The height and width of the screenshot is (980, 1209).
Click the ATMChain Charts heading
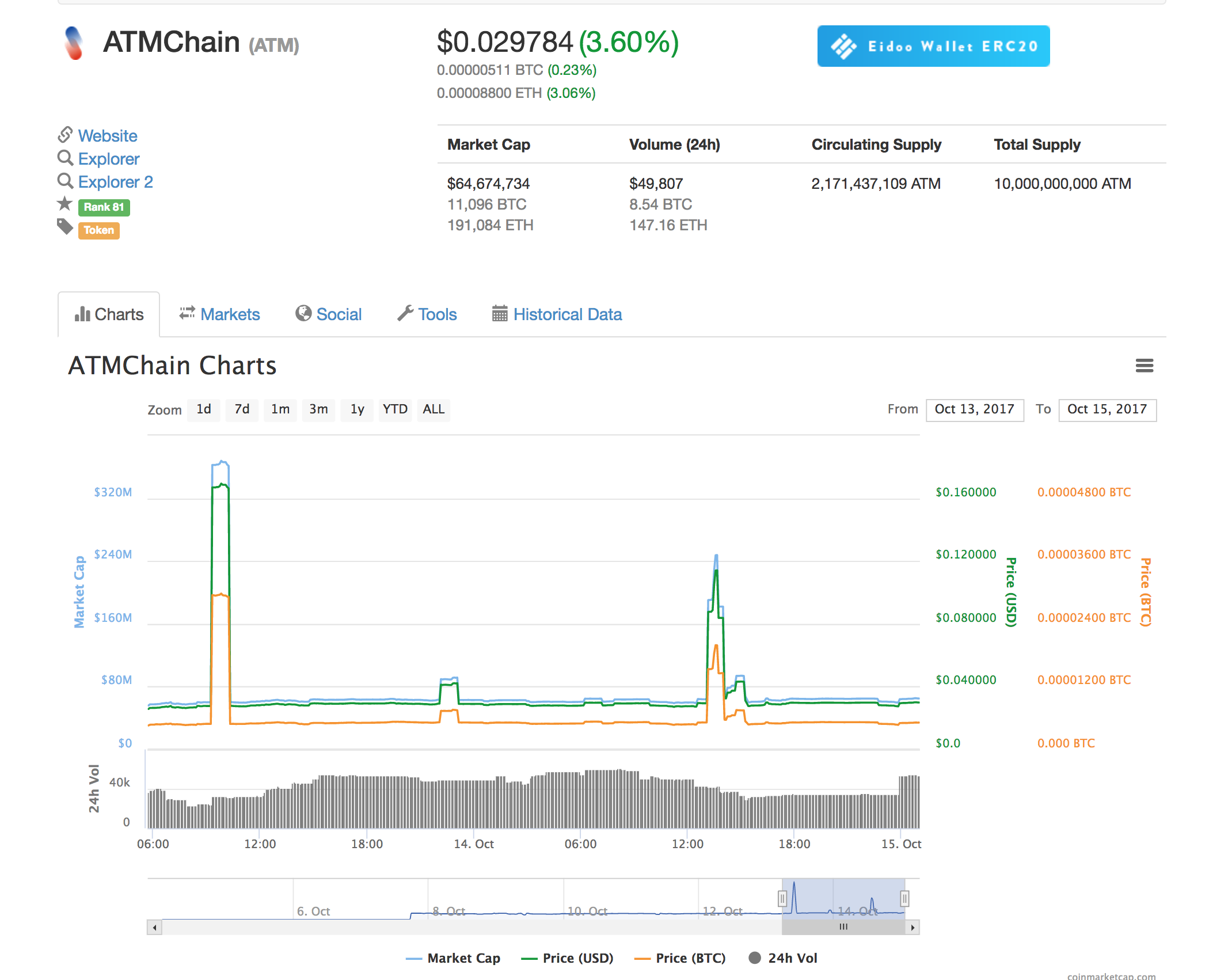[x=172, y=366]
